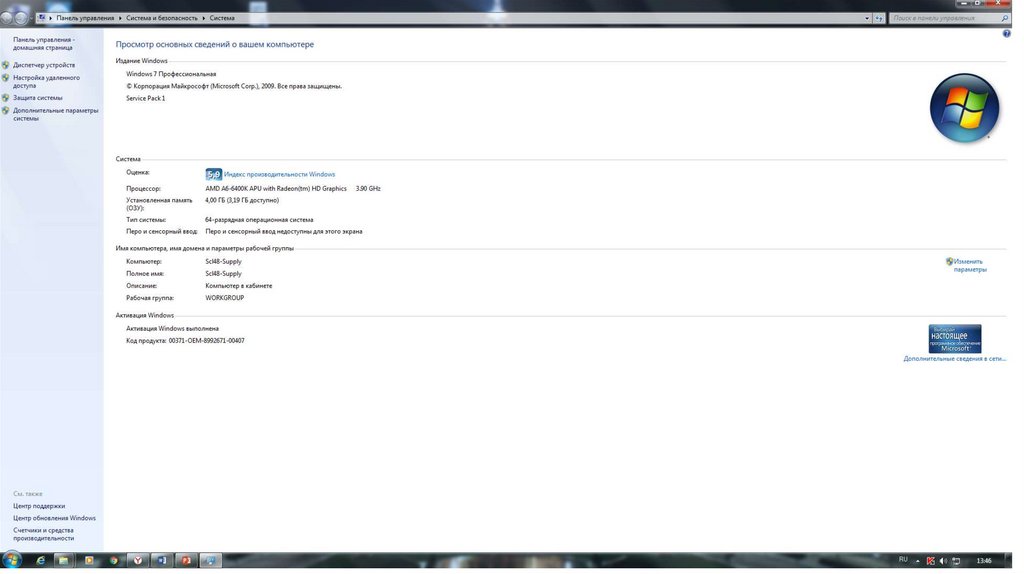This screenshot has height=574, width=1024.
Task: Click the refresh button beside address bar
Action: [x=879, y=18]
